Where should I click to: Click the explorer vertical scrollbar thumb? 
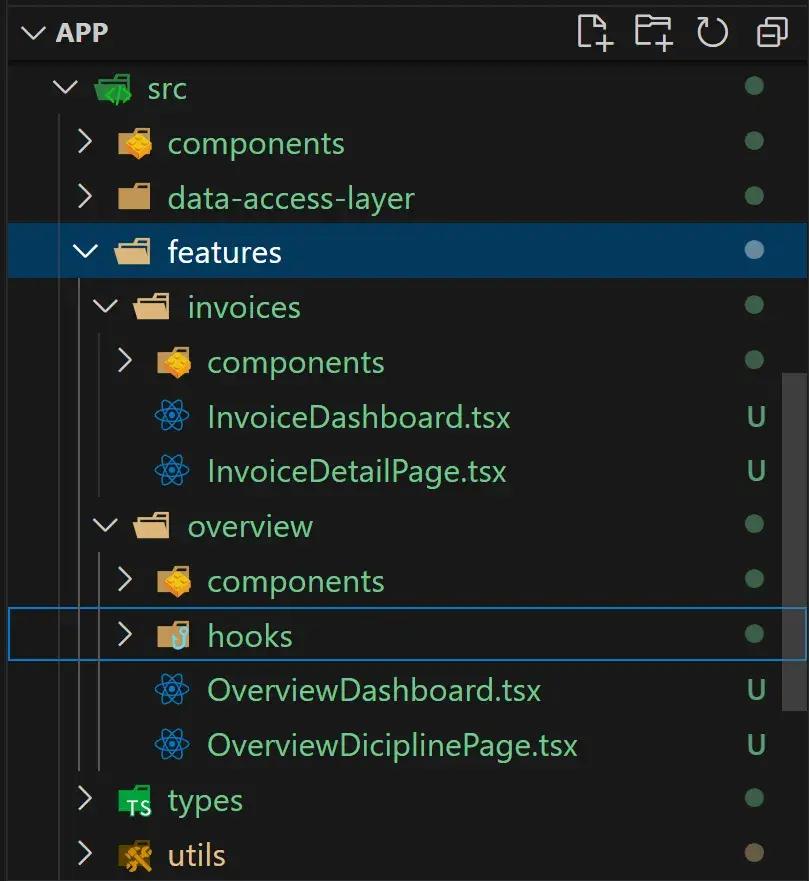794,542
